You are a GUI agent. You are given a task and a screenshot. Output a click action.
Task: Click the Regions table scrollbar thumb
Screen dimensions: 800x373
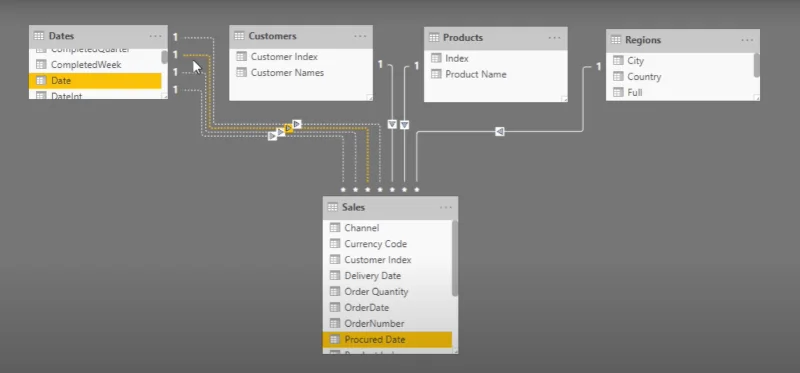(757, 65)
